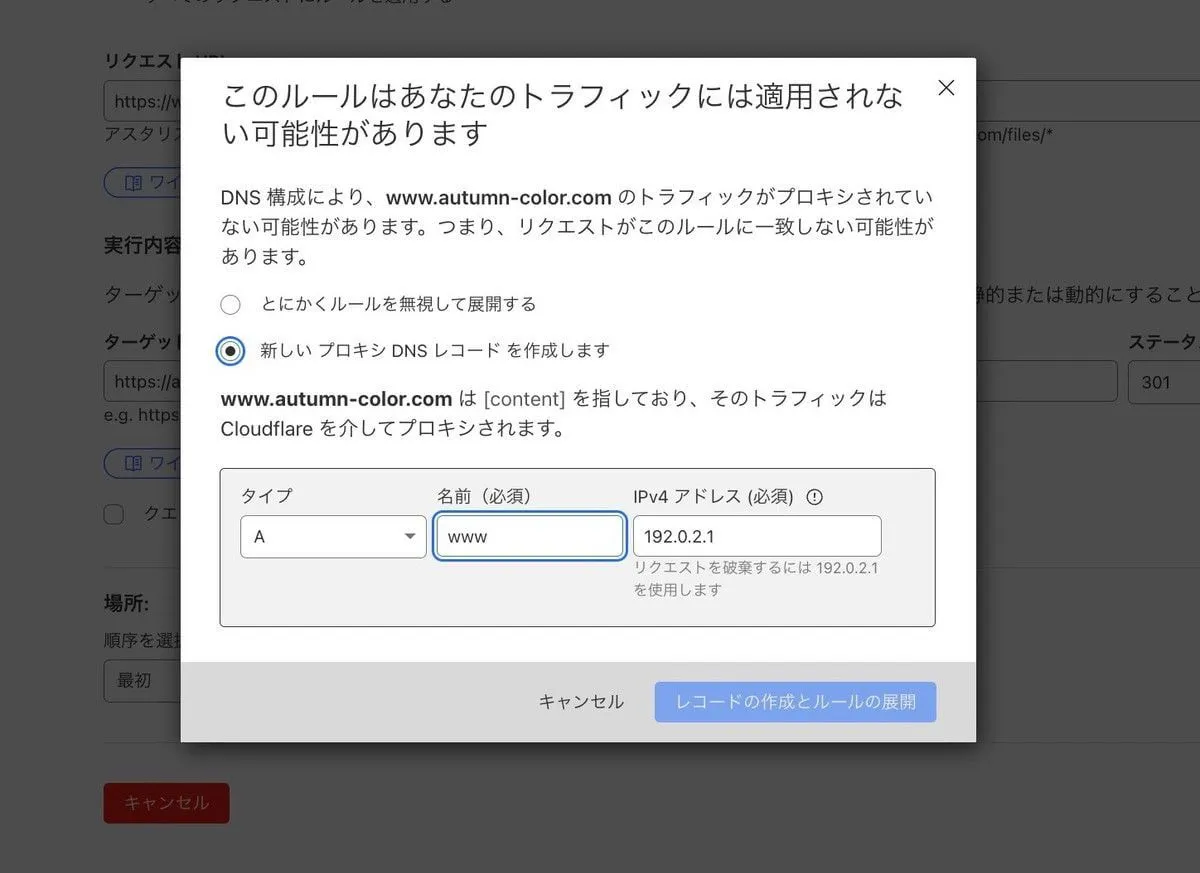1200x873 pixels.
Task: Toggle the クエリ checkbox behind the dialog
Action: [114, 514]
